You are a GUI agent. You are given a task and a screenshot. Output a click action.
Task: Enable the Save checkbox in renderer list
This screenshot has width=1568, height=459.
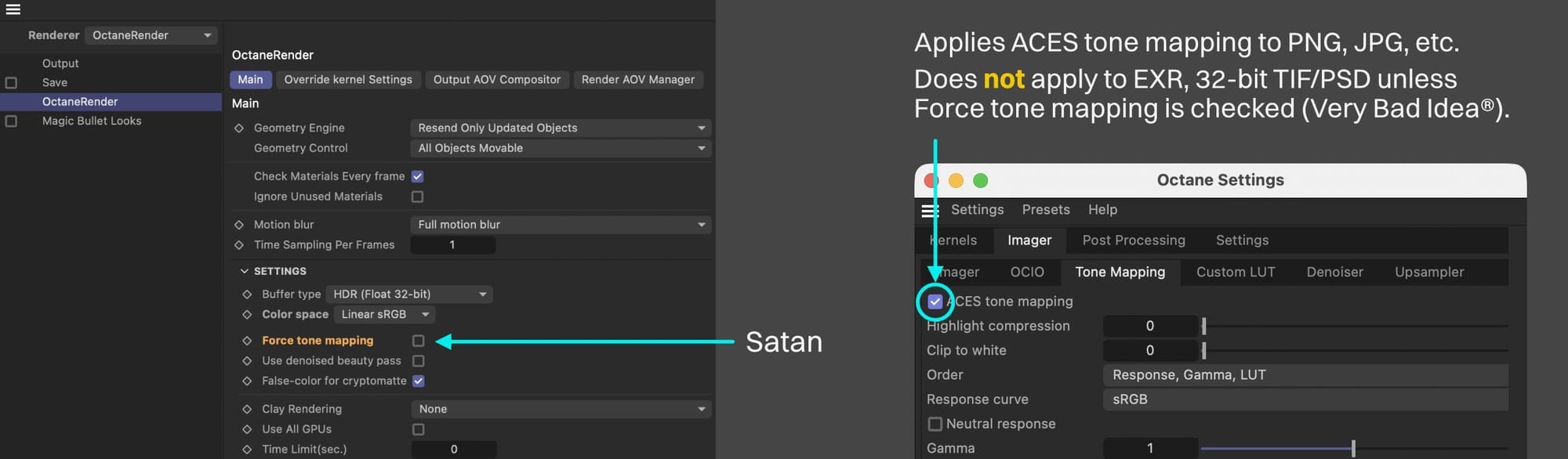(11, 83)
